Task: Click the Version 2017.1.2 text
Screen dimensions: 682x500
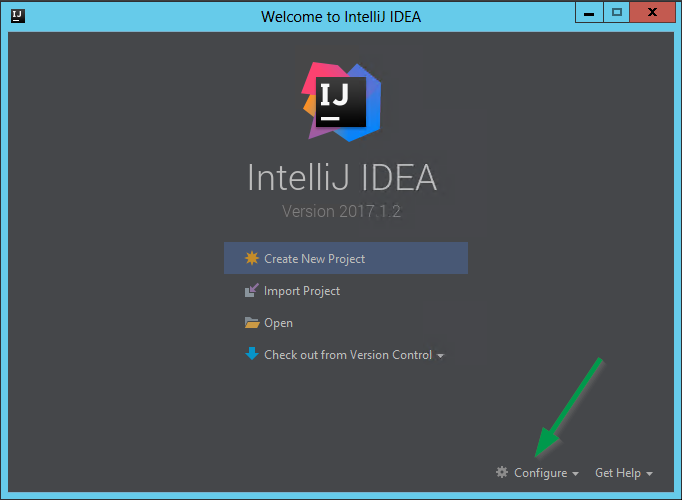Action: point(341,212)
